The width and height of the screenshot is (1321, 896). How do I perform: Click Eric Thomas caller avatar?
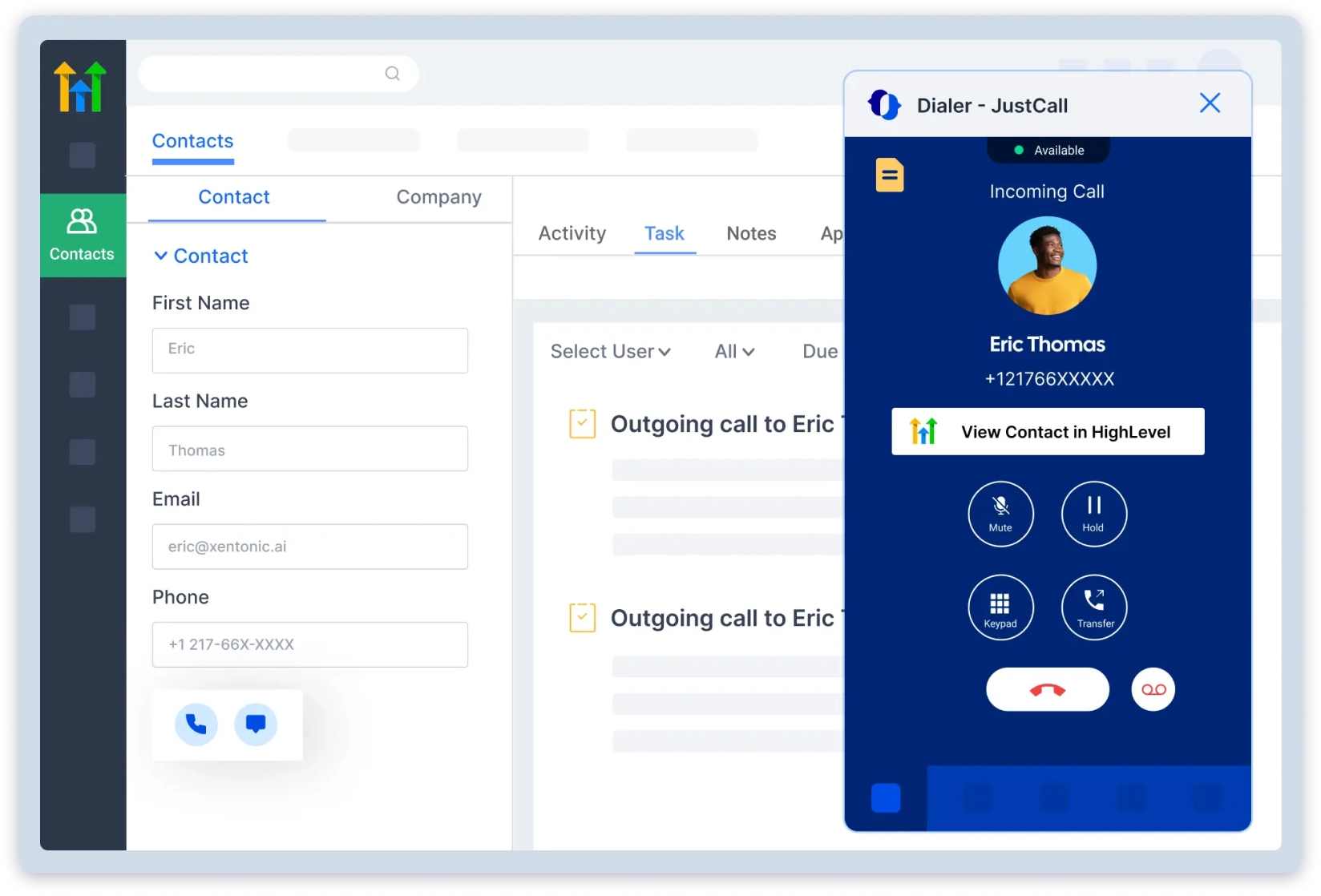click(1047, 266)
